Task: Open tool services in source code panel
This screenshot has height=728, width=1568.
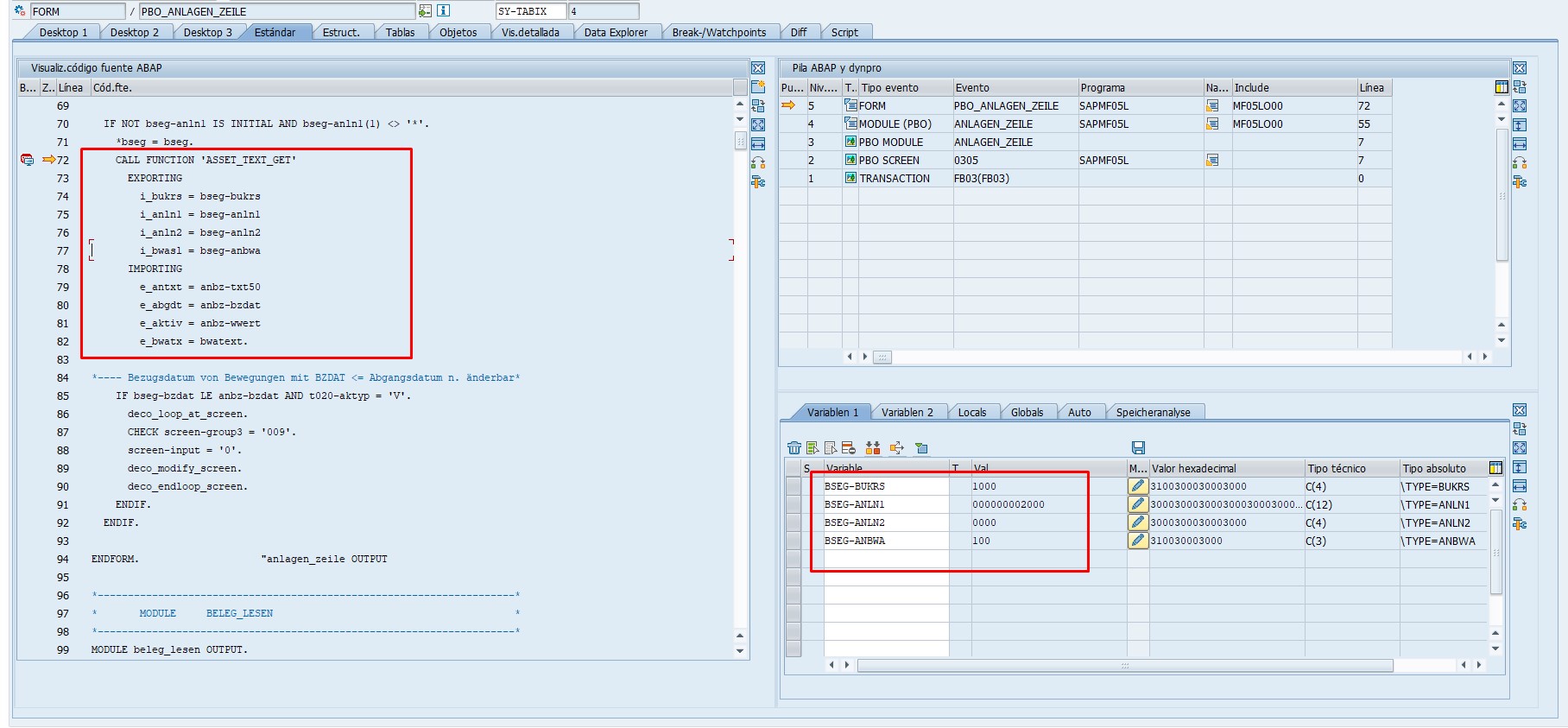Action: (x=758, y=162)
